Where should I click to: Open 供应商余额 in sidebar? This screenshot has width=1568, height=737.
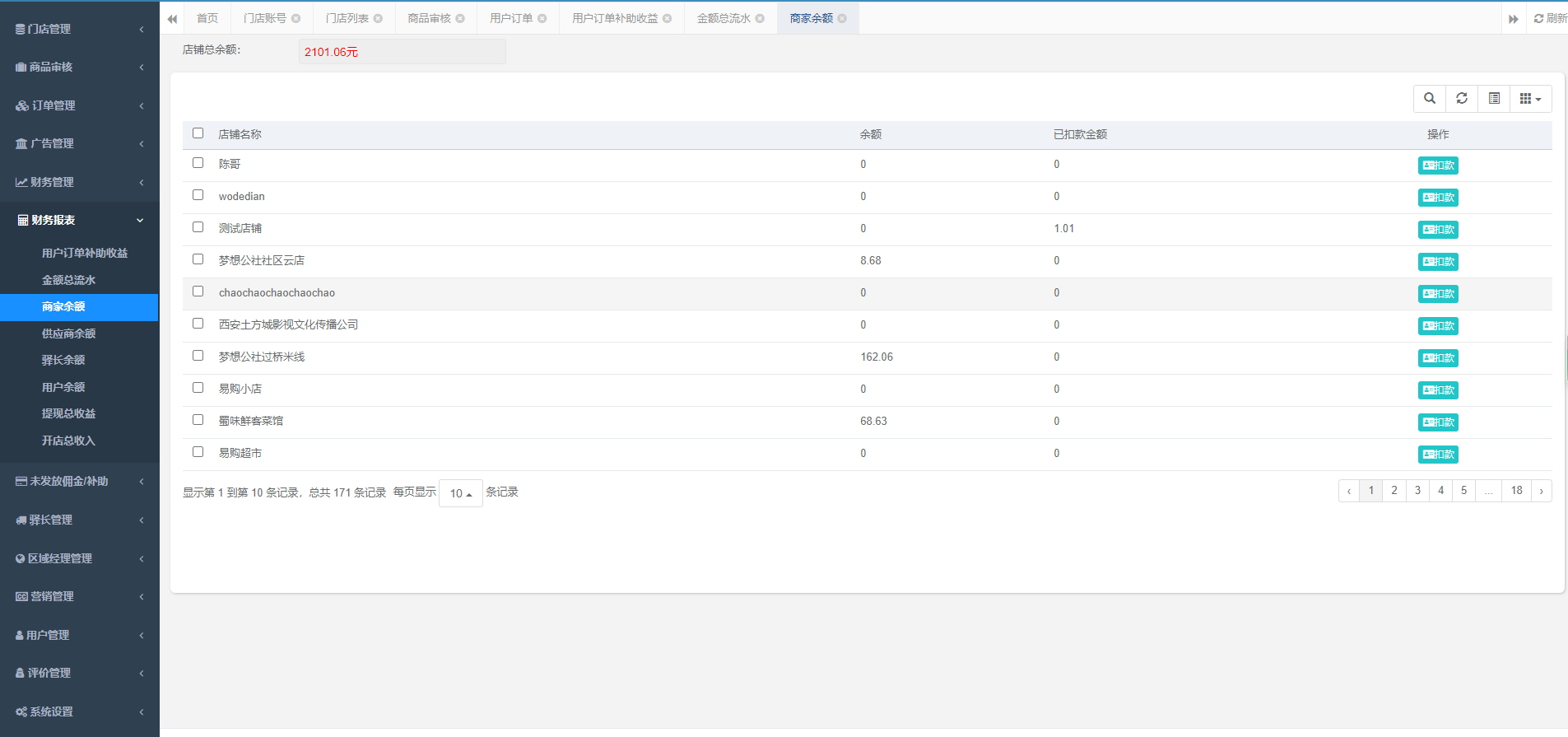pos(79,334)
